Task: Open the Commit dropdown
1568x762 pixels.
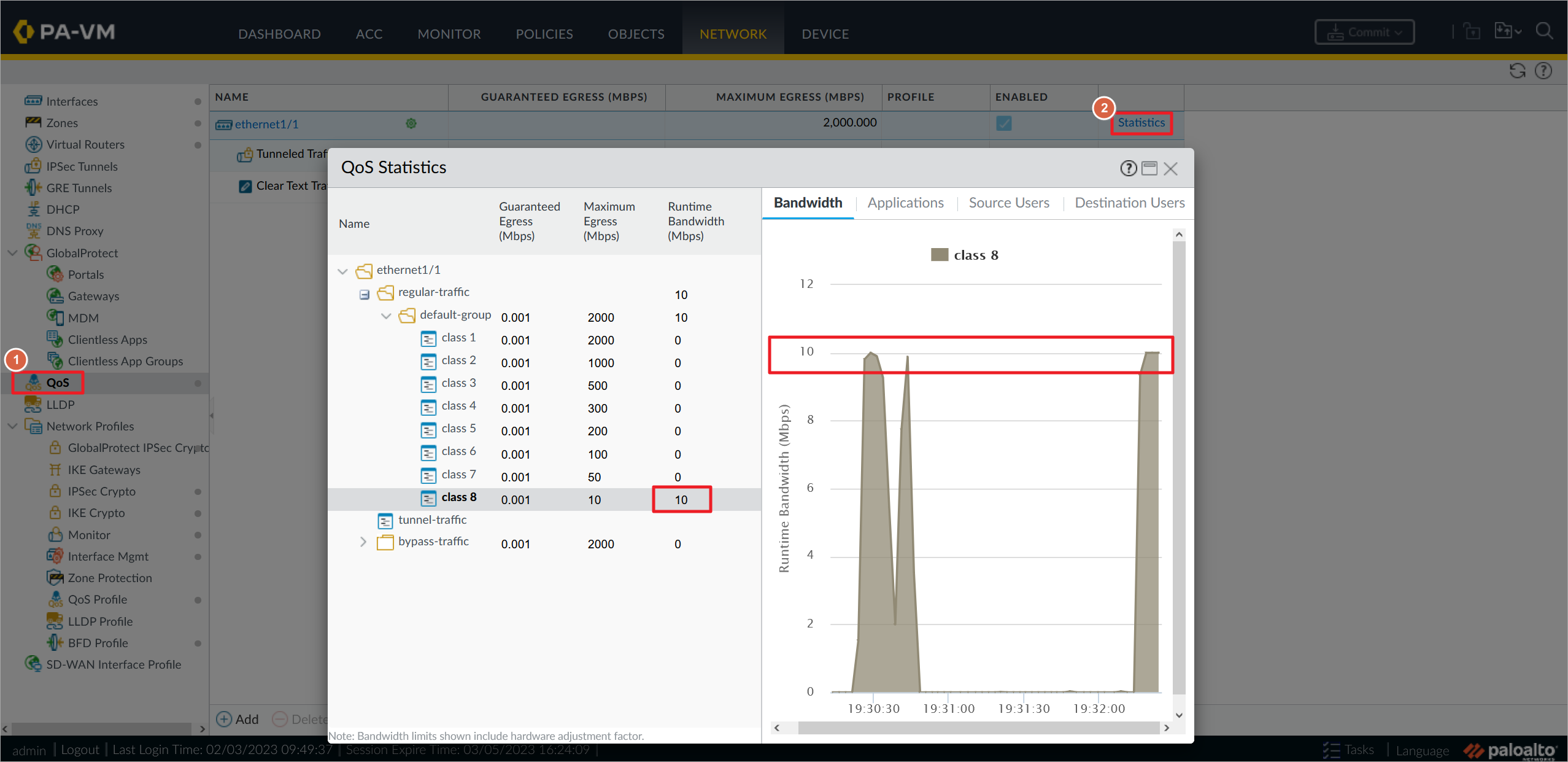Action: (x=1364, y=32)
